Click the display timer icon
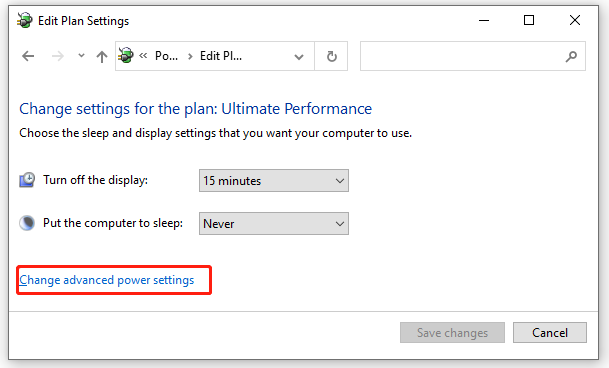Image resolution: width=609 pixels, height=368 pixels. point(27,180)
